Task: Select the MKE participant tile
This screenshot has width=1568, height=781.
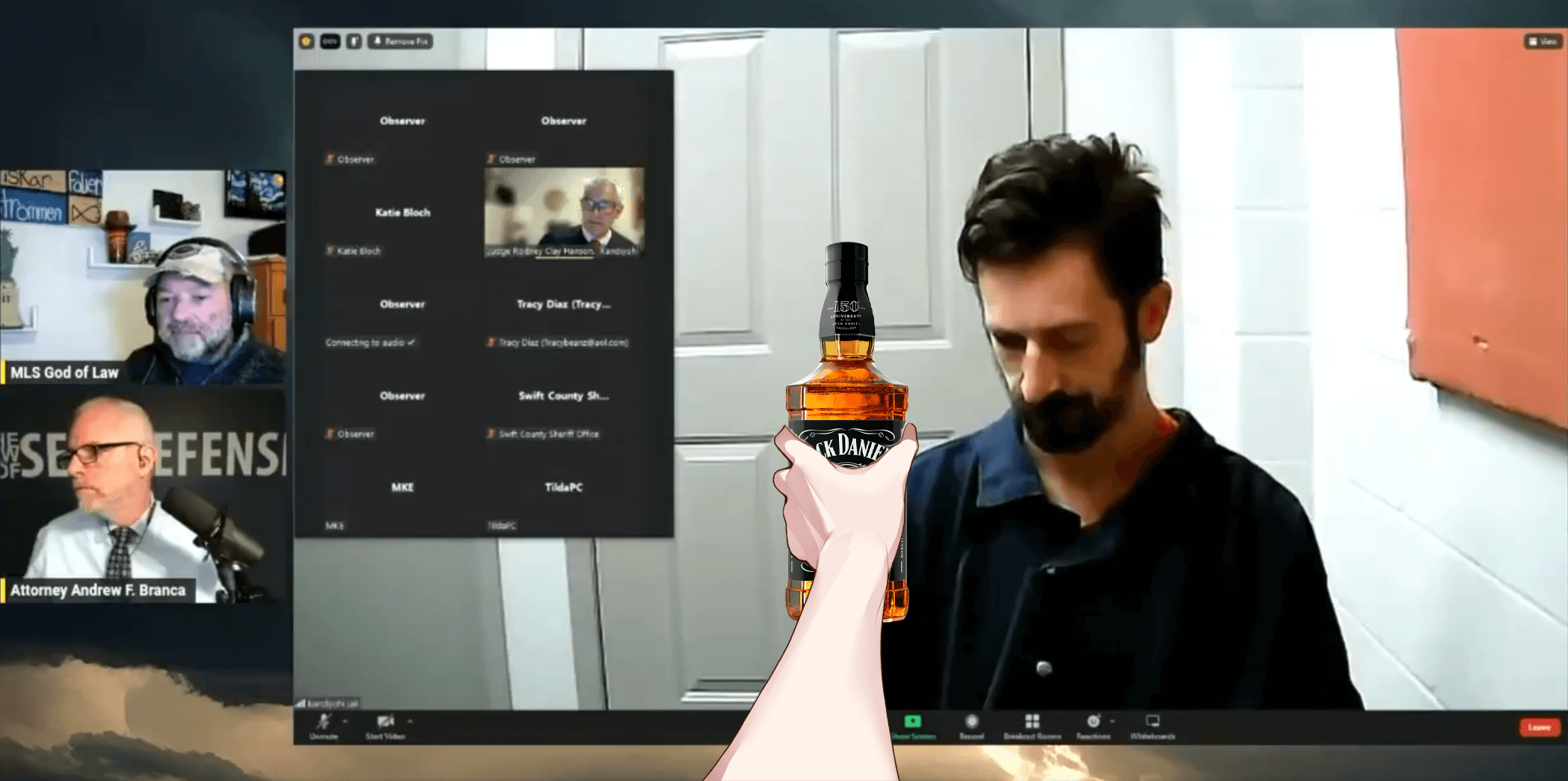Action: click(x=402, y=487)
